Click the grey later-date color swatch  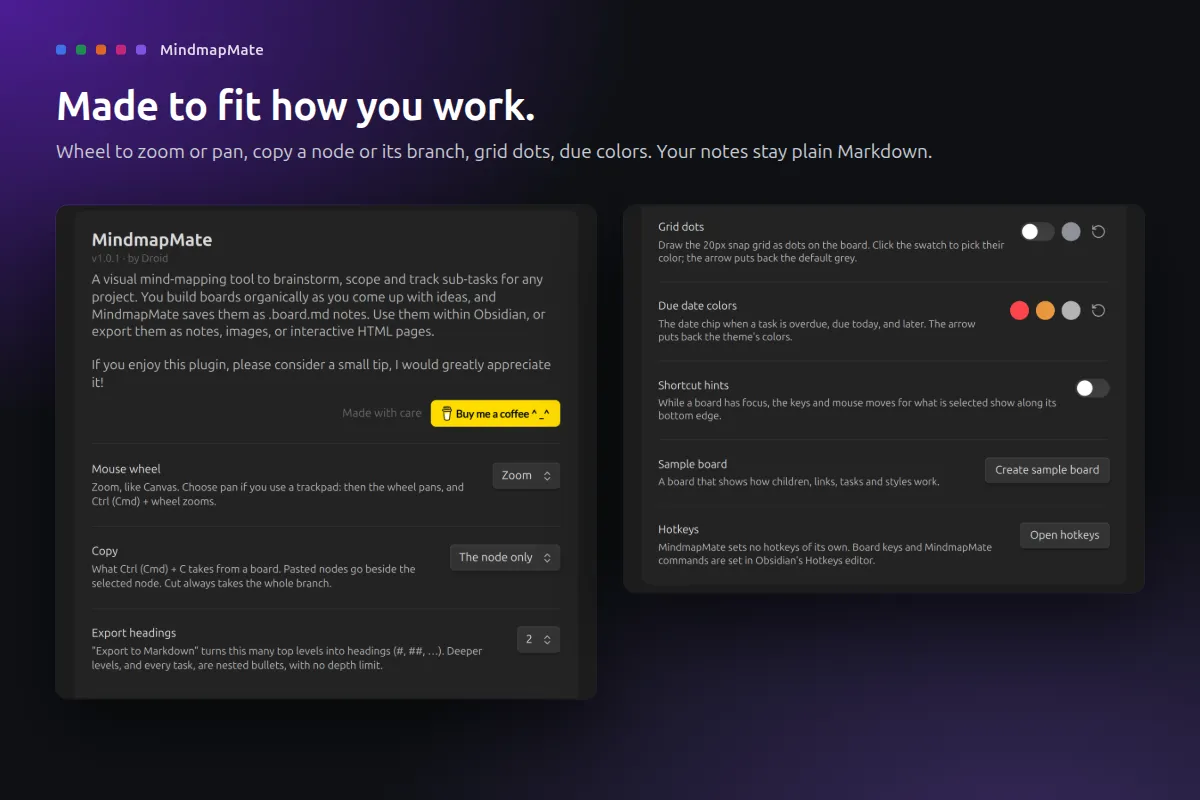point(1071,310)
